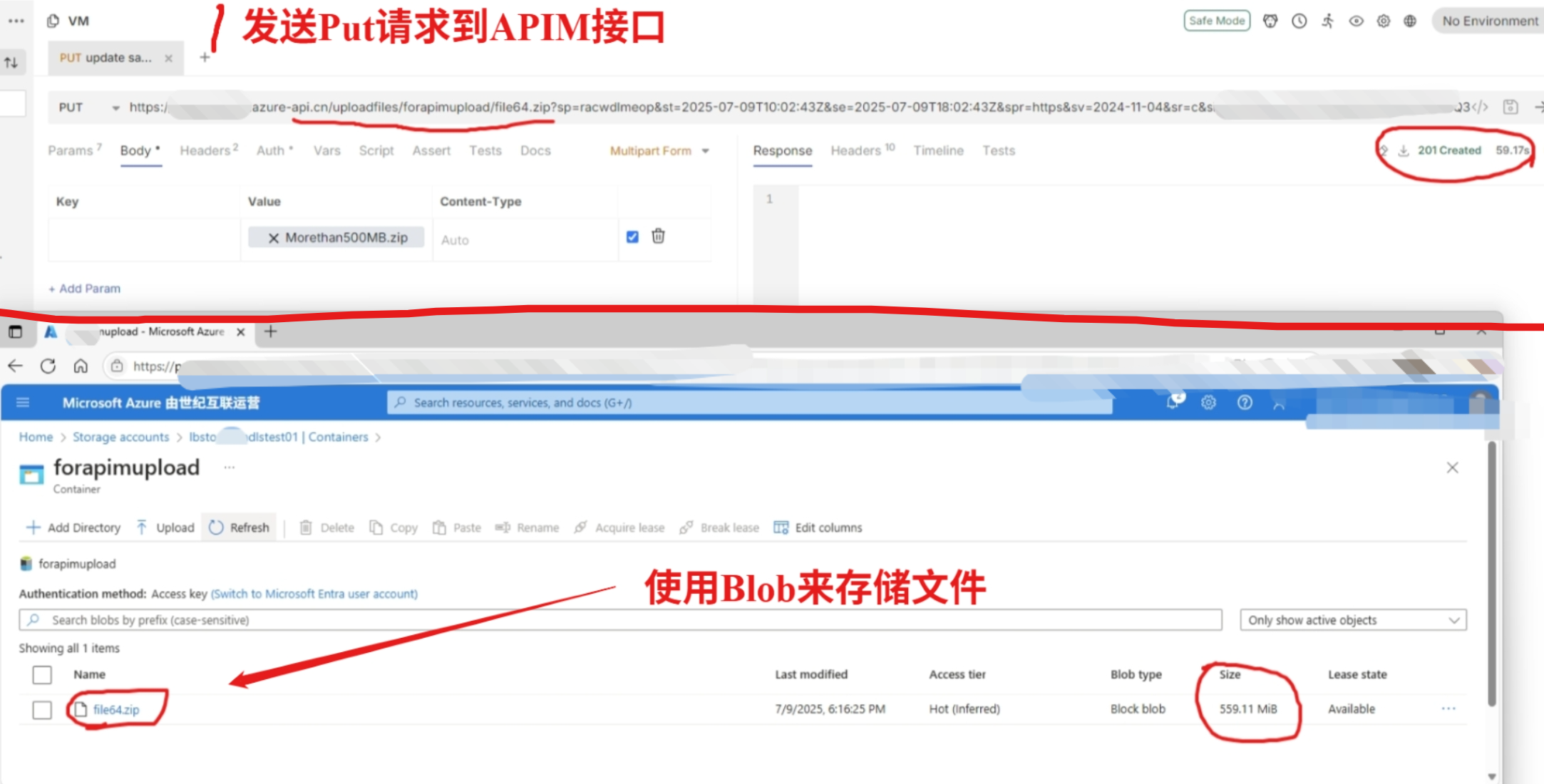Click the Azure portal settings gear
1544x784 pixels.
(x=1208, y=403)
